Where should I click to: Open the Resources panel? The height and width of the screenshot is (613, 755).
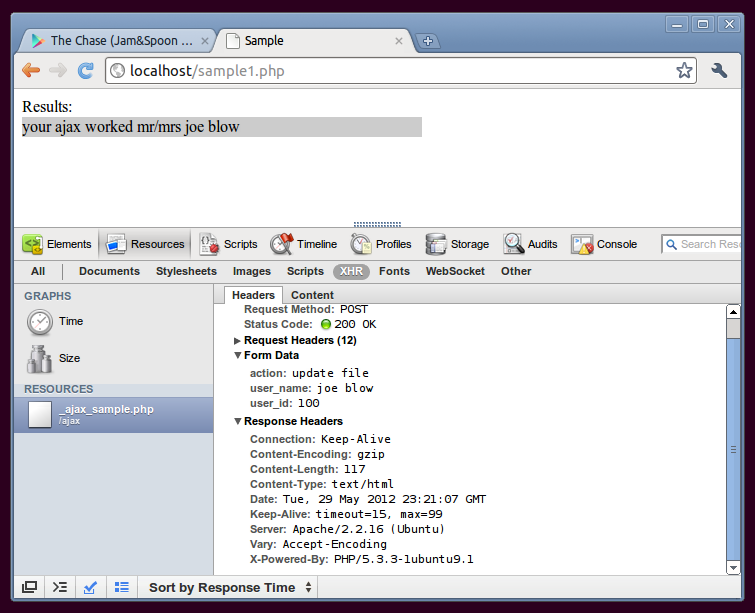(145, 244)
